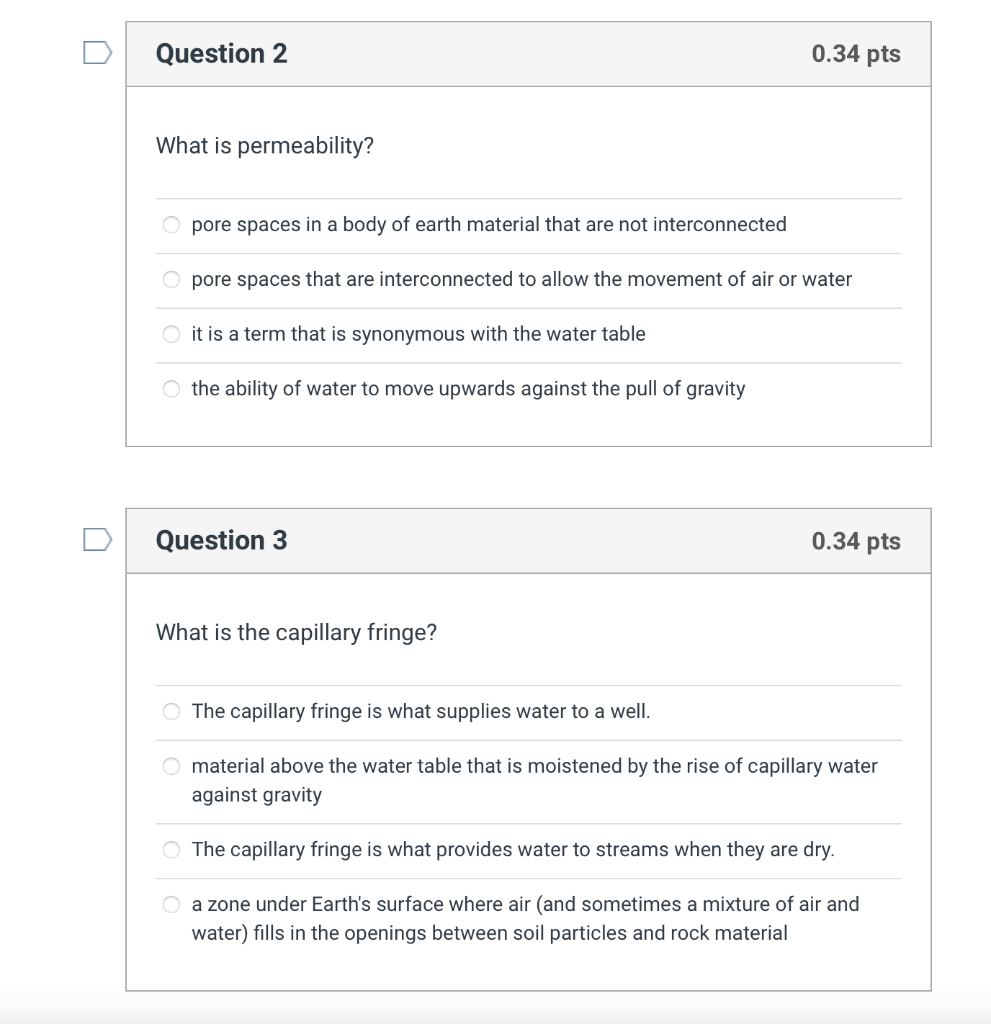
Task: Select radio for zone under Earth's surface answer
Action: click(x=172, y=905)
